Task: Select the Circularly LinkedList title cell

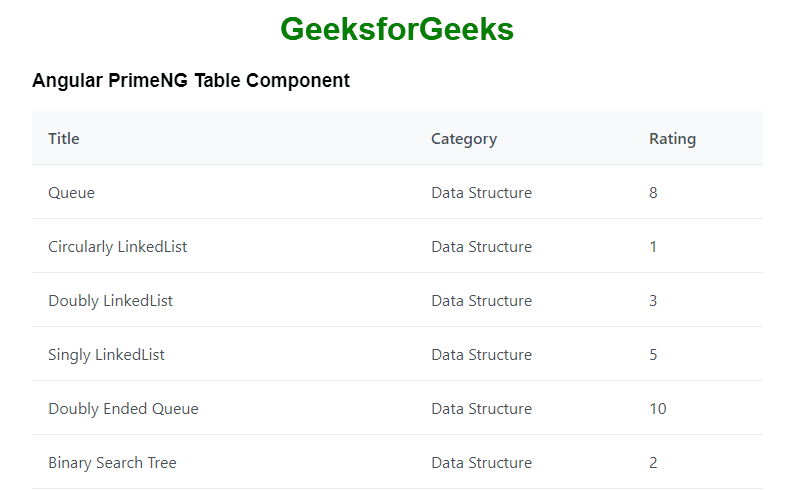Action: click(x=118, y=247)
